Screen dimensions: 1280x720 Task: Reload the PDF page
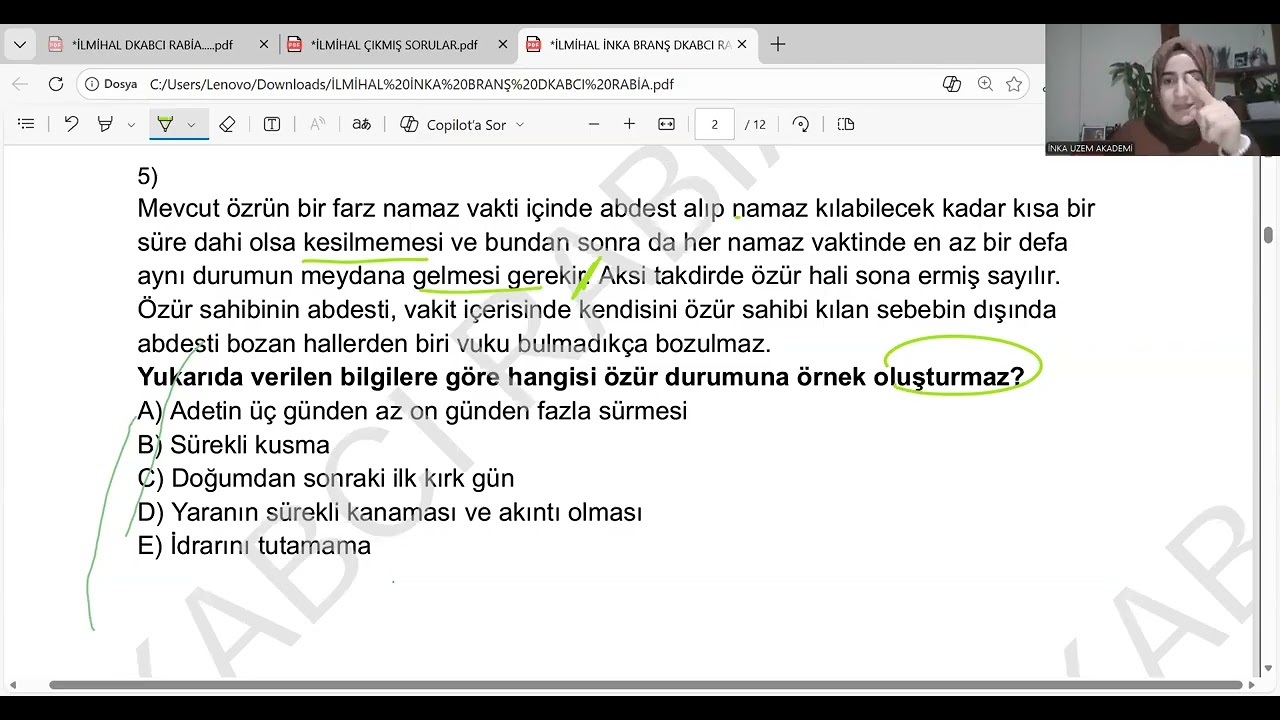56,84
